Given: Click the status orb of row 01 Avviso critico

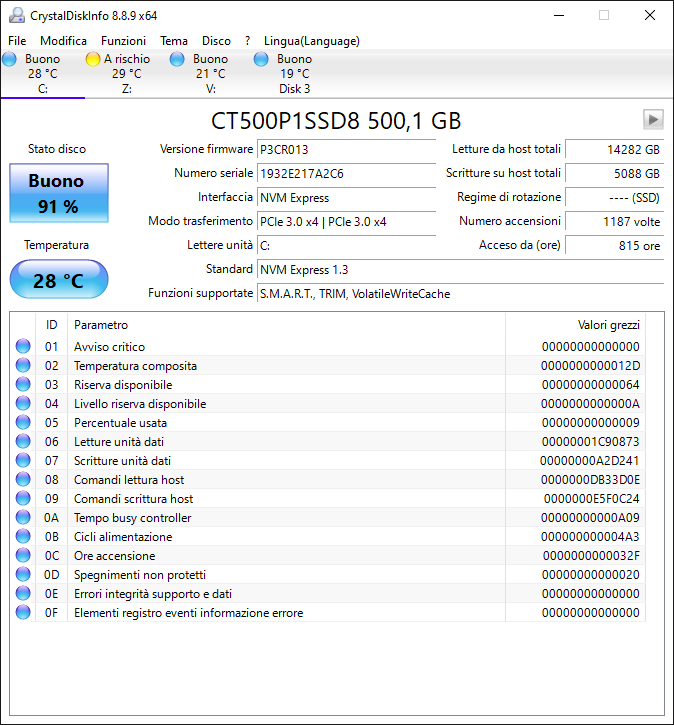Looking at the screenshot, I should click(x=23, y=346).
